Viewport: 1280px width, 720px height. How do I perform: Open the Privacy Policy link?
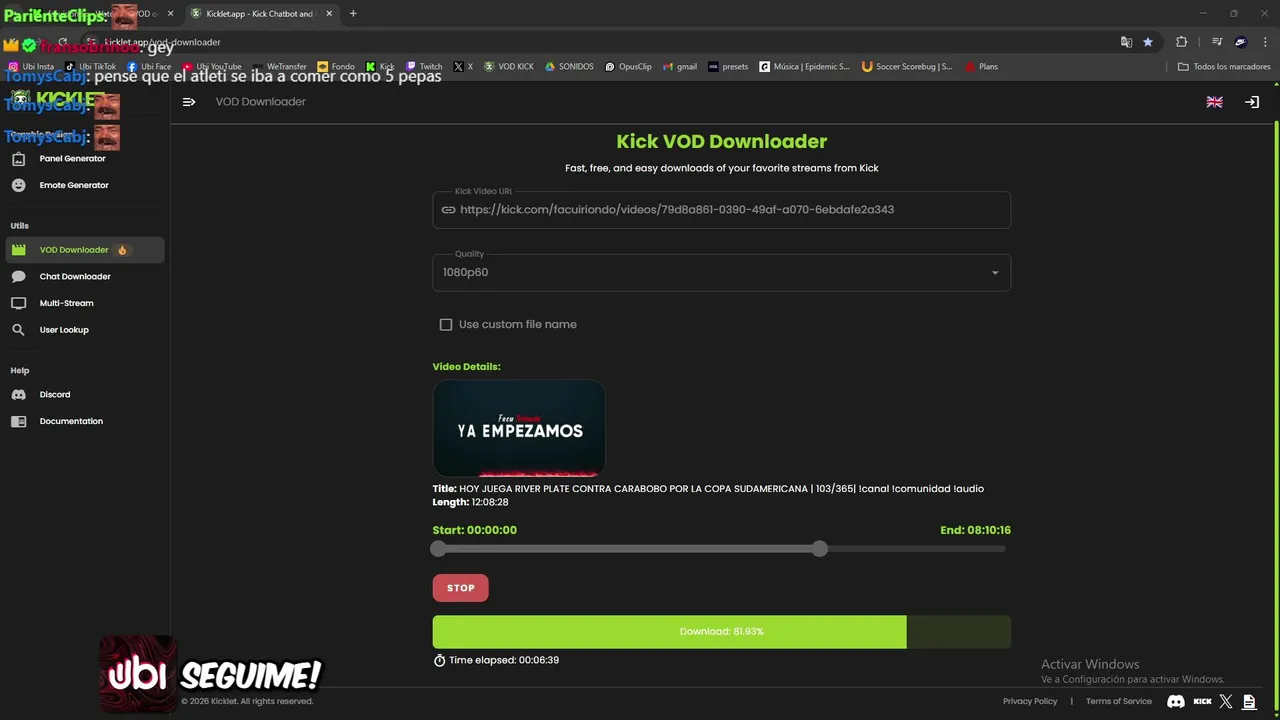(1030, 701)
